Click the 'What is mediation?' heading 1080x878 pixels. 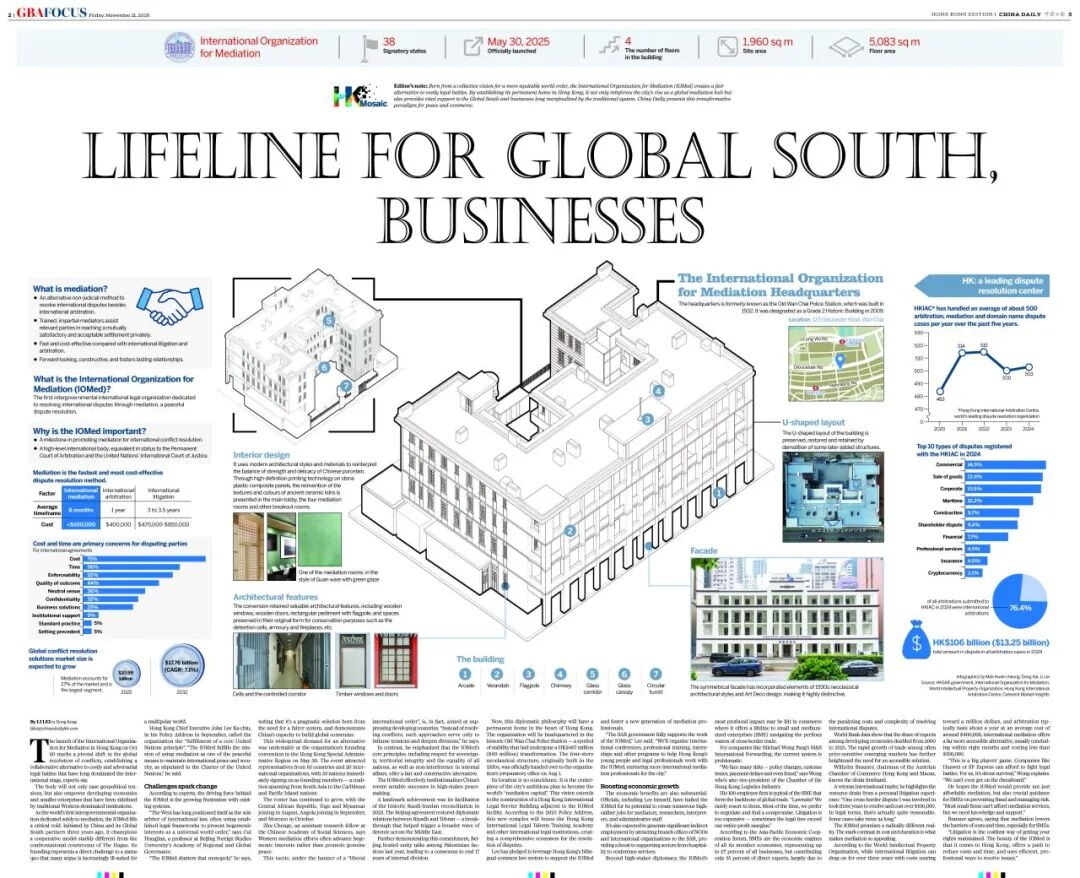coord(70,289)
